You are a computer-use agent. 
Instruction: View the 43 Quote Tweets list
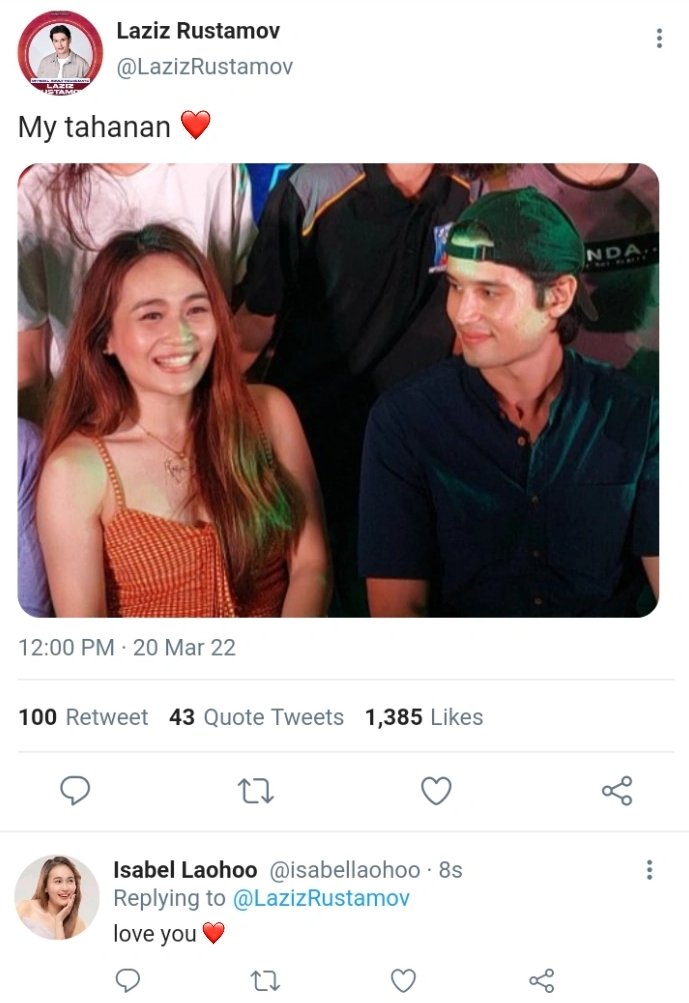coord(256,717)
